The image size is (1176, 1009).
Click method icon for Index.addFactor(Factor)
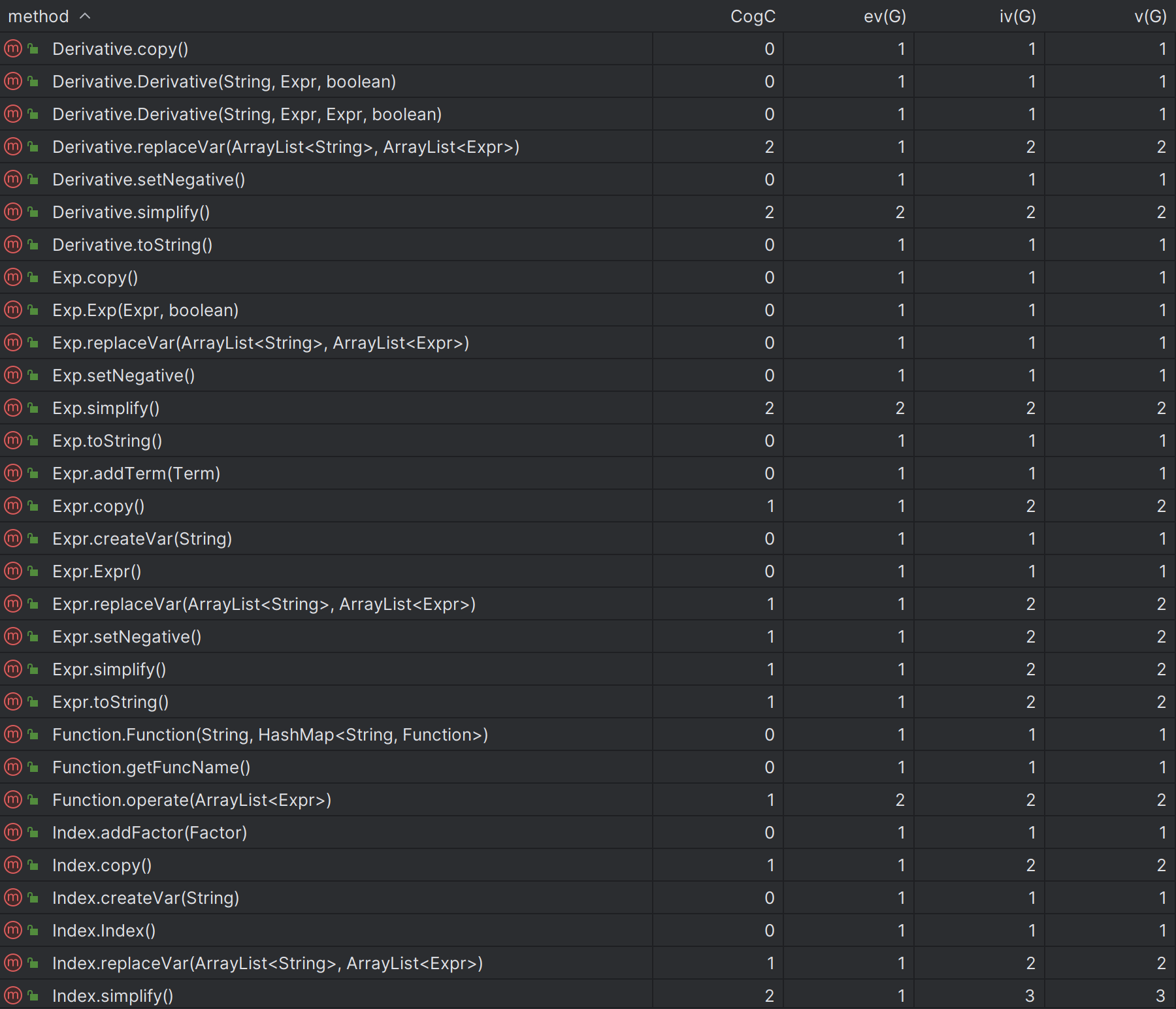tap(13, 832)
